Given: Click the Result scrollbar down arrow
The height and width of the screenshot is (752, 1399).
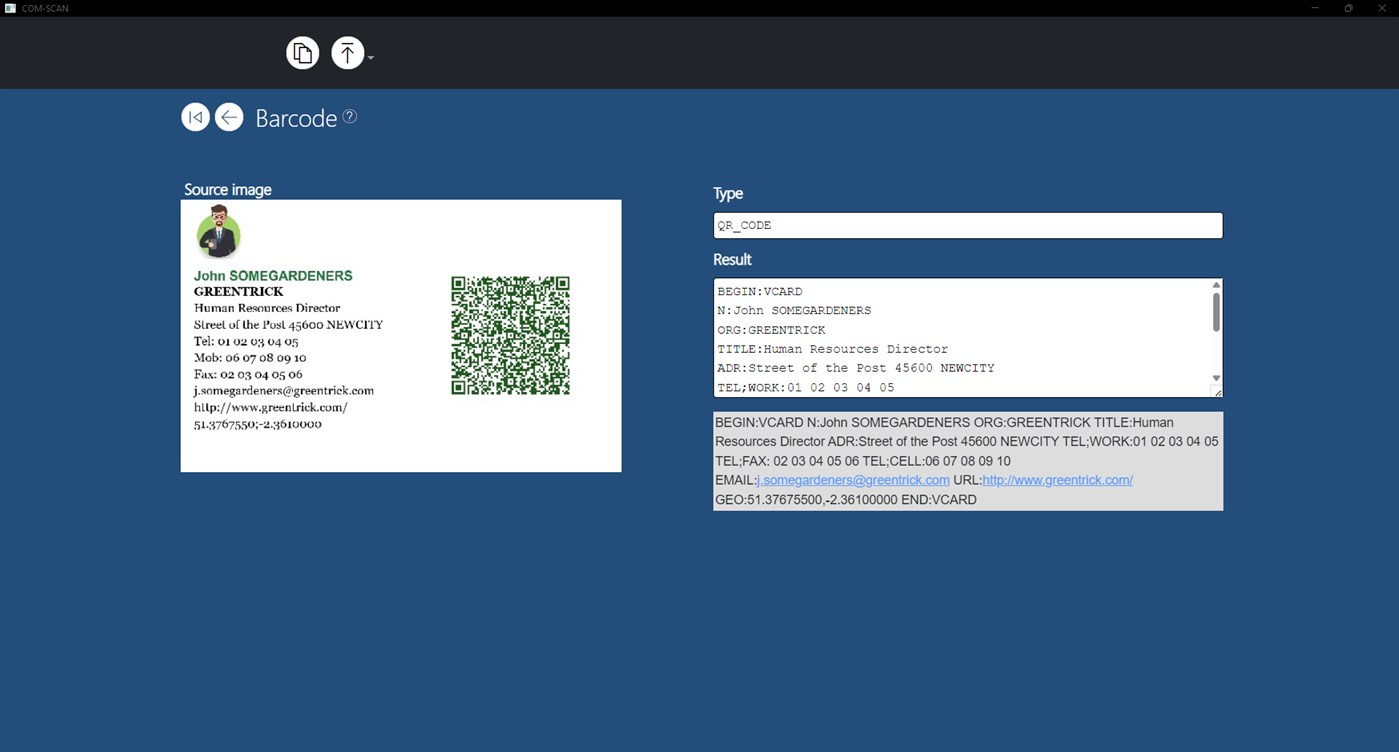Looking at the screenshot, I should pos(1216,378).
